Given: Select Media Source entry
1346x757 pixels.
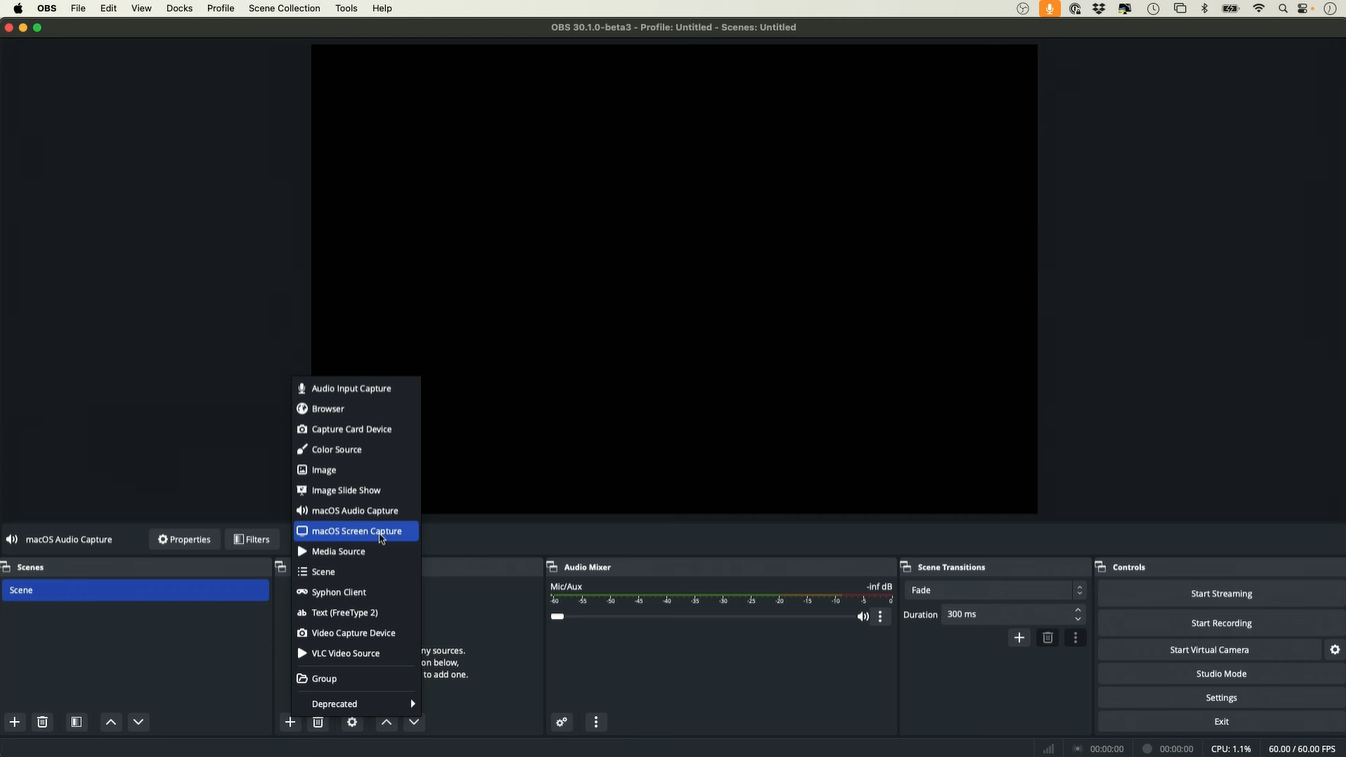Looking at the screenshot, I should click(x=356, y=552).
